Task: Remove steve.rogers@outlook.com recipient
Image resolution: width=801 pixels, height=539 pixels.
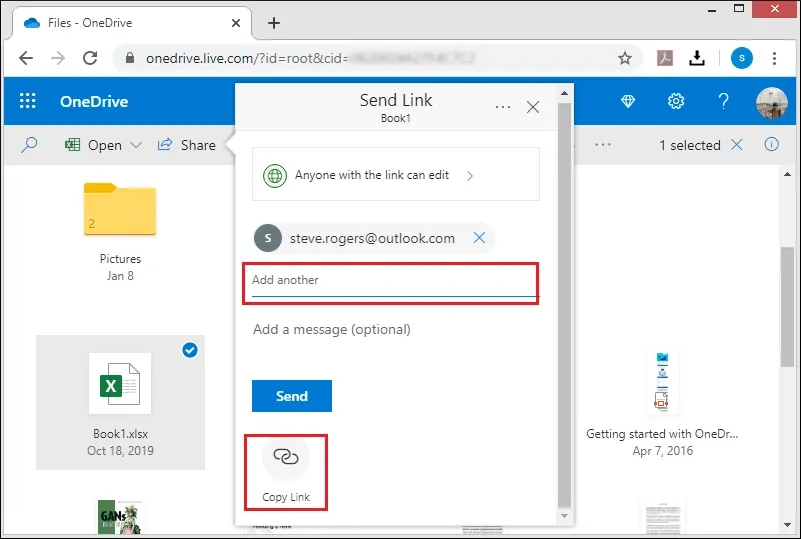Action: click(479, 238)
